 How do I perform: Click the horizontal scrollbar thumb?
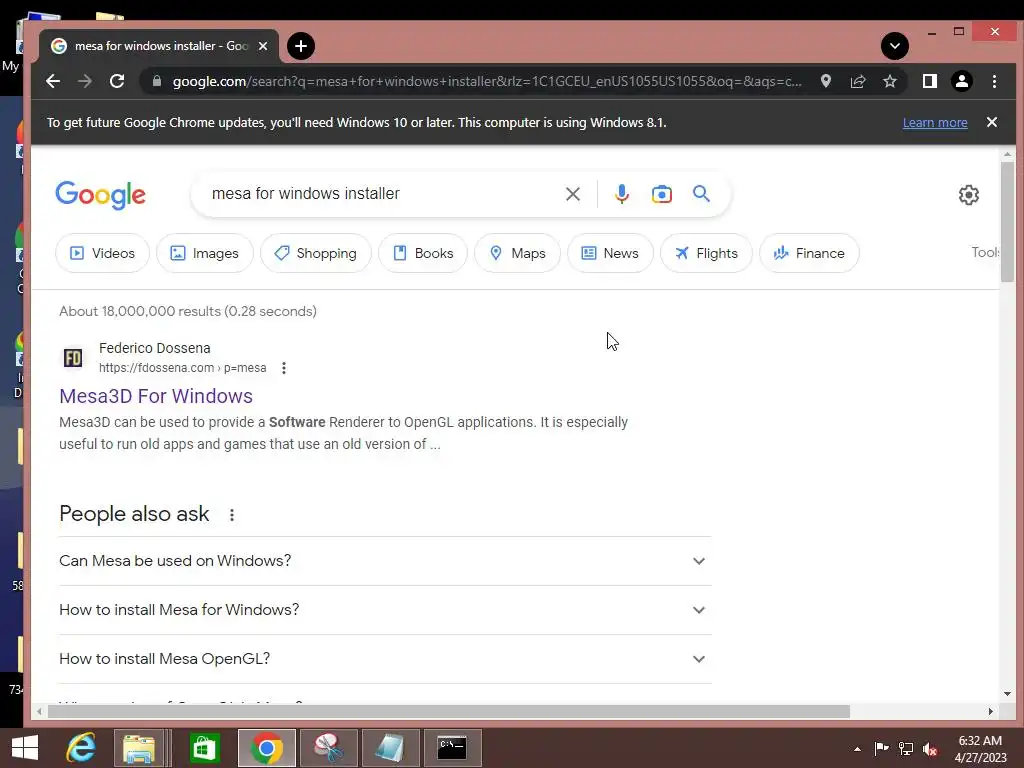tap(449, 711)
